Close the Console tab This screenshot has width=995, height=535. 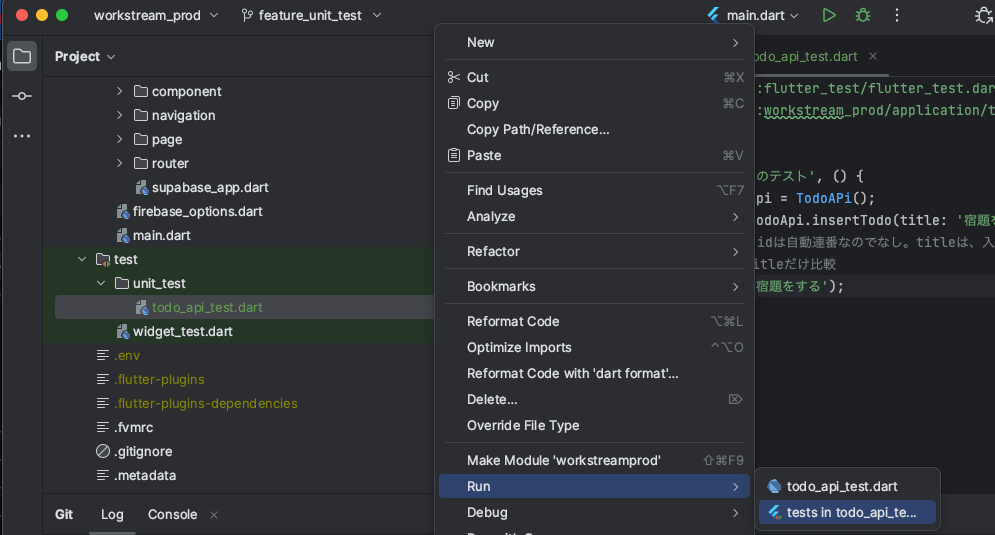214,515
